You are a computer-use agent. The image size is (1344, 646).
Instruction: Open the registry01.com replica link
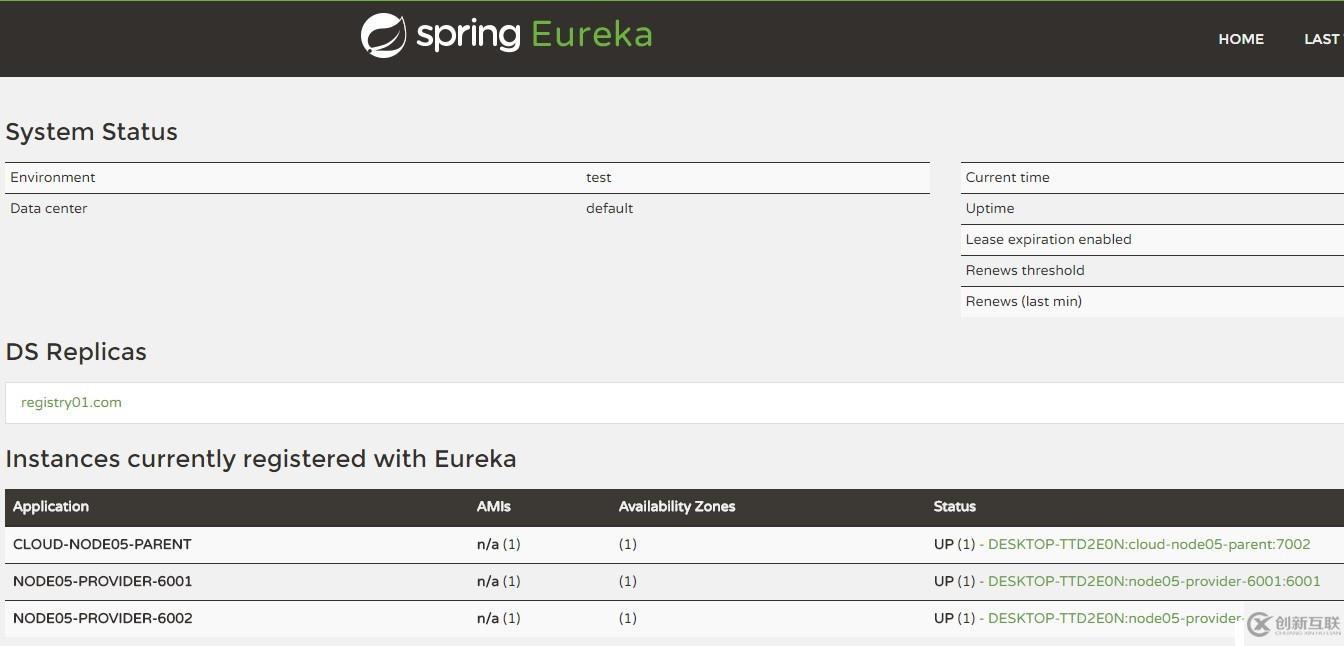71,402
